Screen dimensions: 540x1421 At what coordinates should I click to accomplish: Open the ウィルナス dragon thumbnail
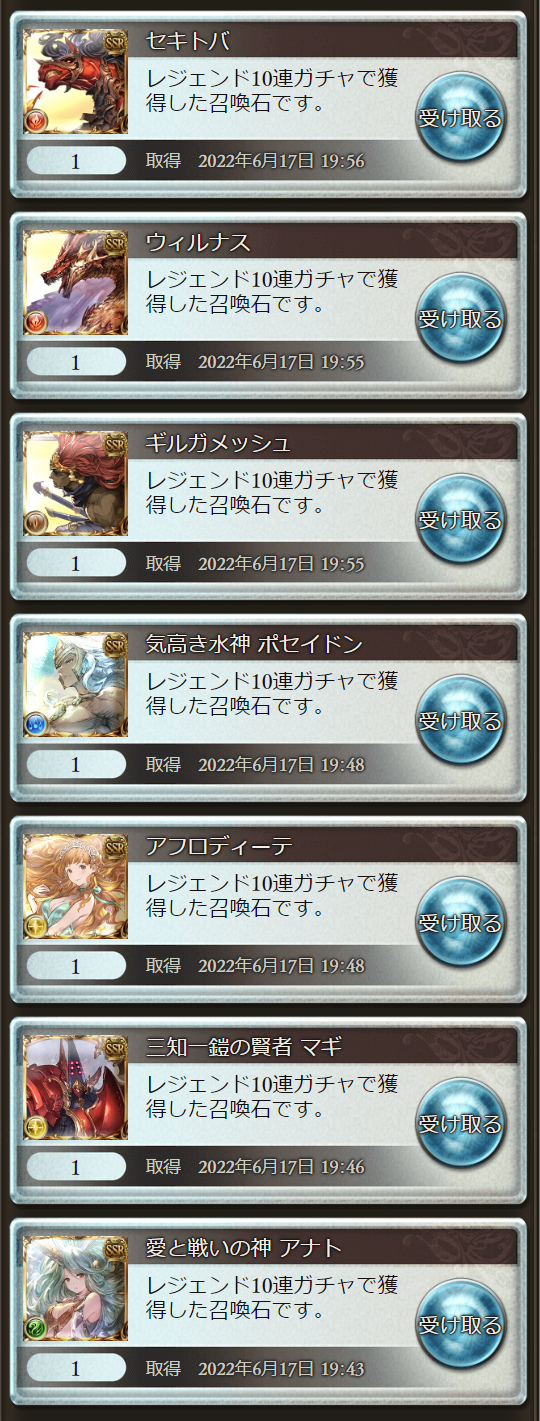coord(75,283)
